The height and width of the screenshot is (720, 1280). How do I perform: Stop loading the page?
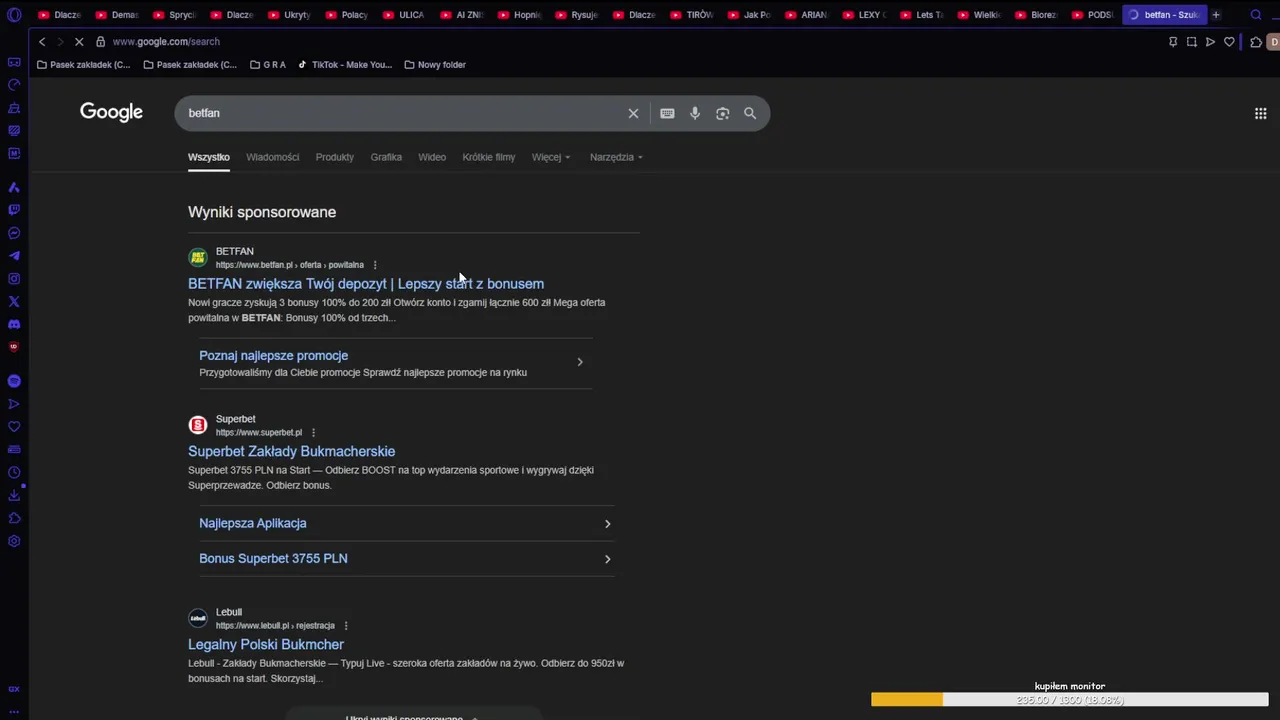[x=78, y=42]
